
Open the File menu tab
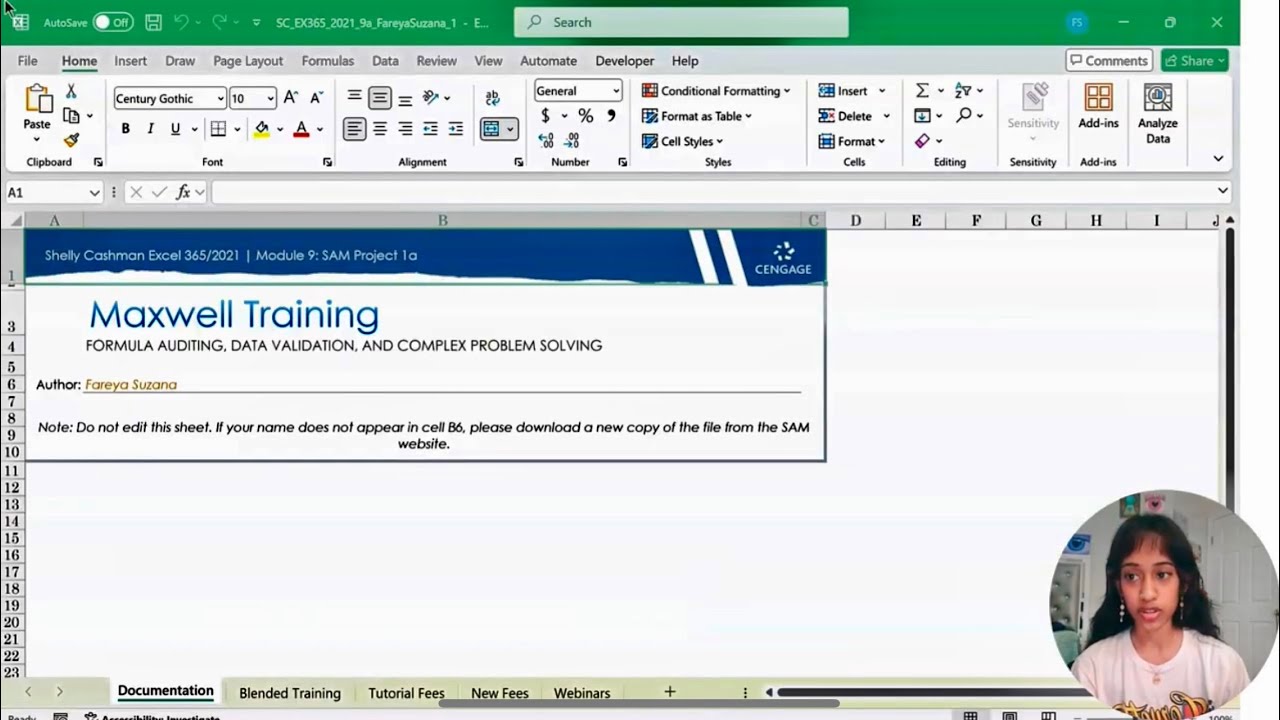coord(27,61)
